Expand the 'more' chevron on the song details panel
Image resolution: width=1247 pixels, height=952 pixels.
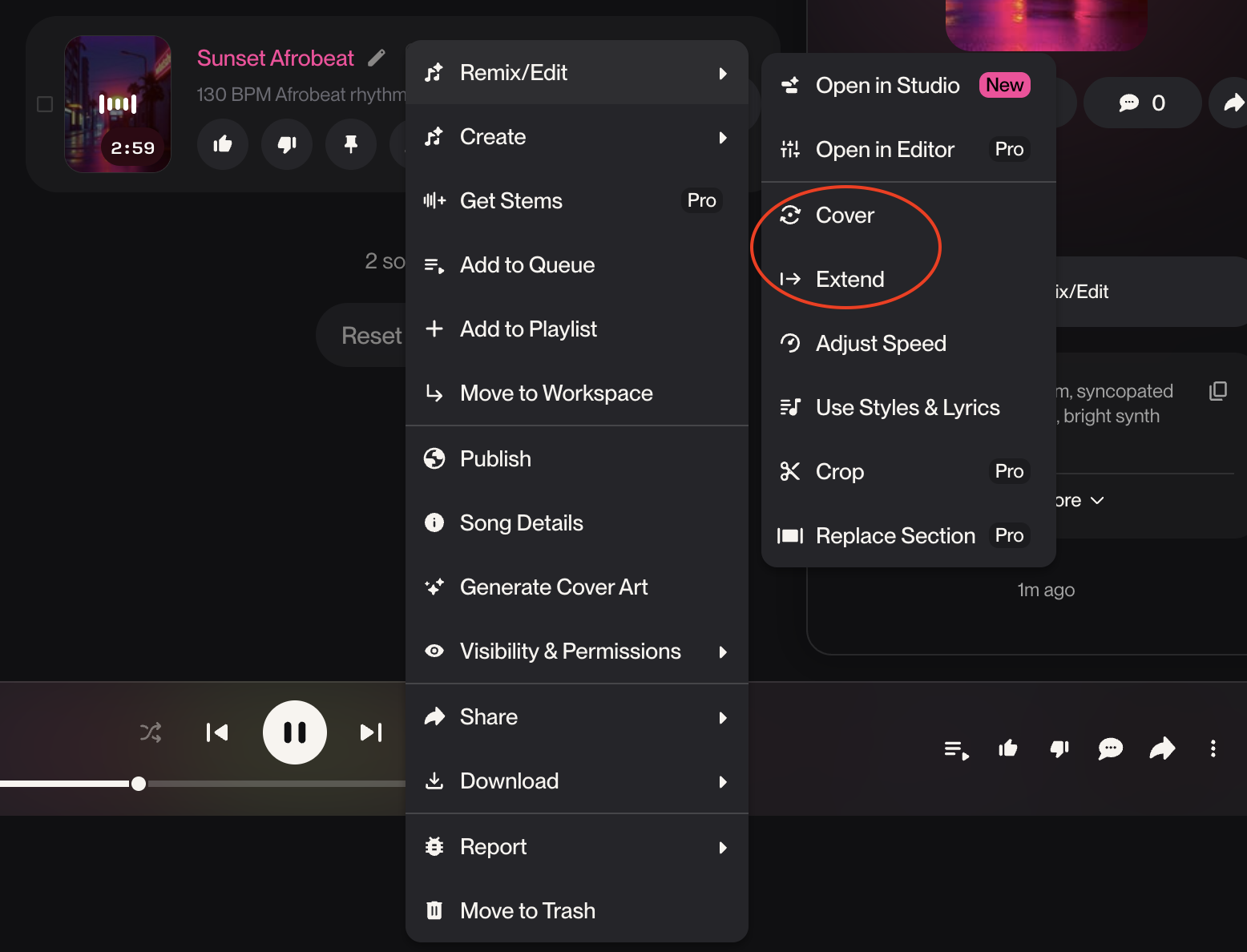[1096, 500]
